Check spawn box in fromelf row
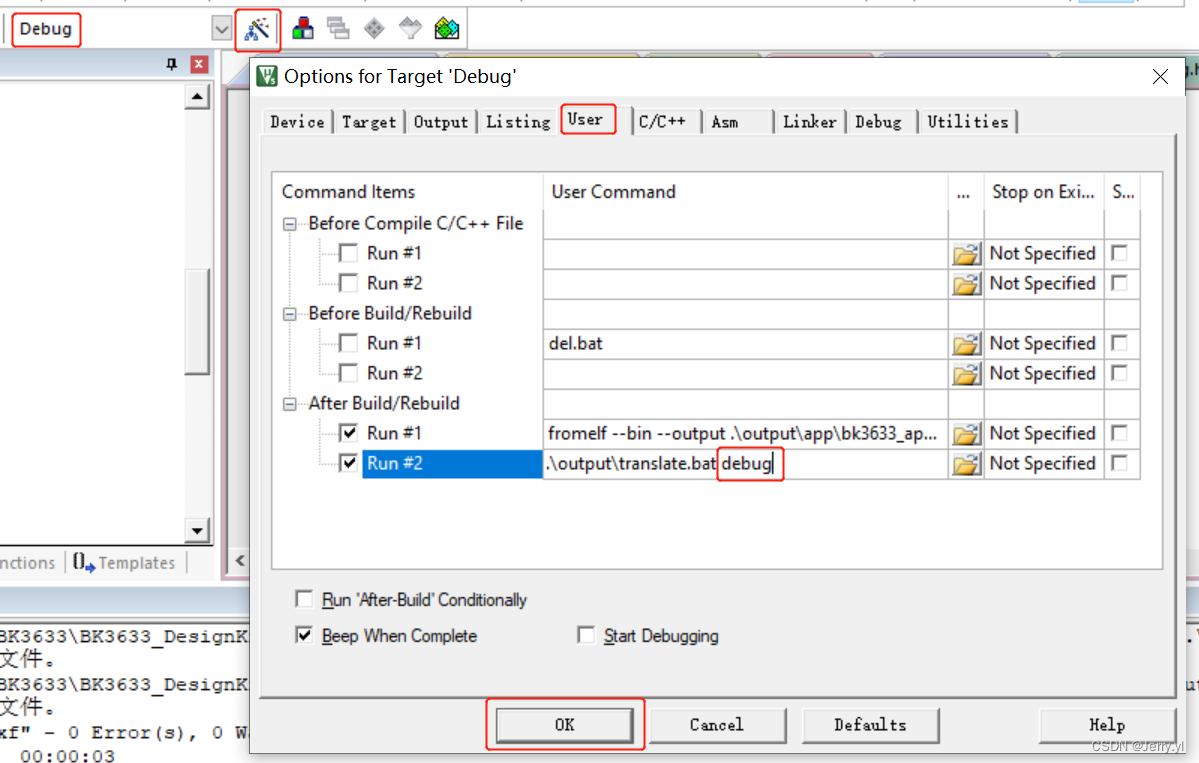This screenshot has width=1199, height=763. pos(1119,433)
